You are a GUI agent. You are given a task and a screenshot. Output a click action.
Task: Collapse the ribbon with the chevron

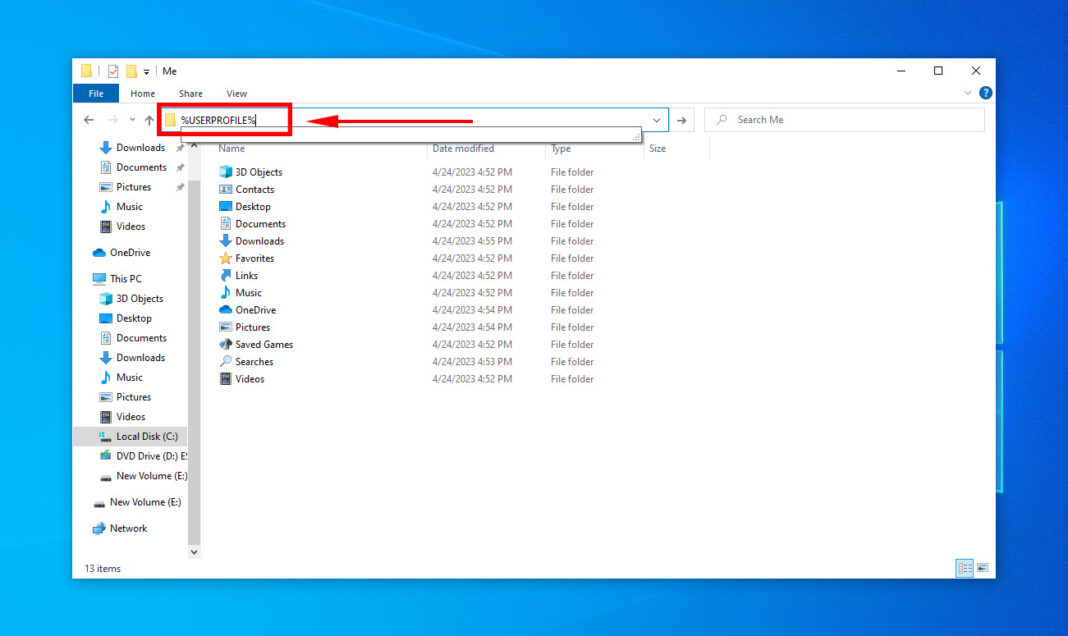(967, 92)
